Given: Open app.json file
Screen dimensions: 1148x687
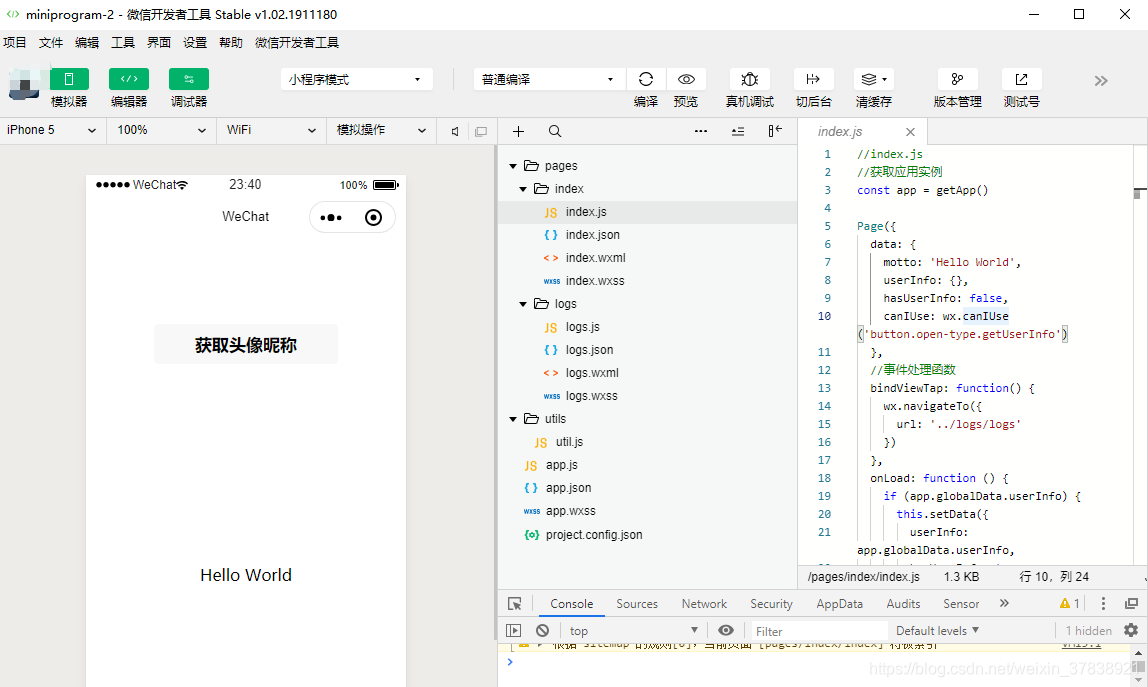Looking at the screenshot, I should pyautogui.click(x=647, y=488).
